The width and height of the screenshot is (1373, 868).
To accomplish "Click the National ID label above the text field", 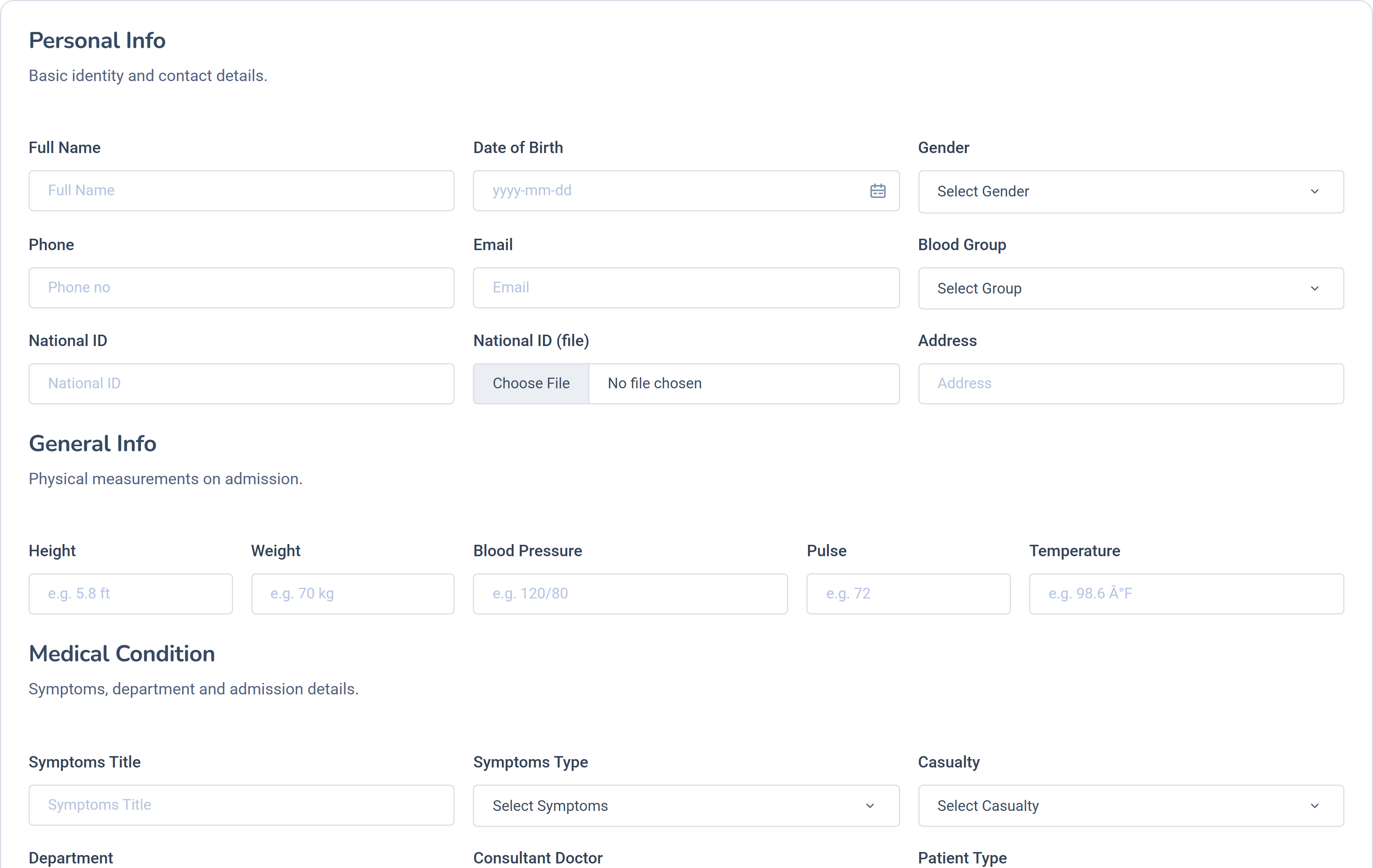I will pyautogui.click(x=68, y=341).
